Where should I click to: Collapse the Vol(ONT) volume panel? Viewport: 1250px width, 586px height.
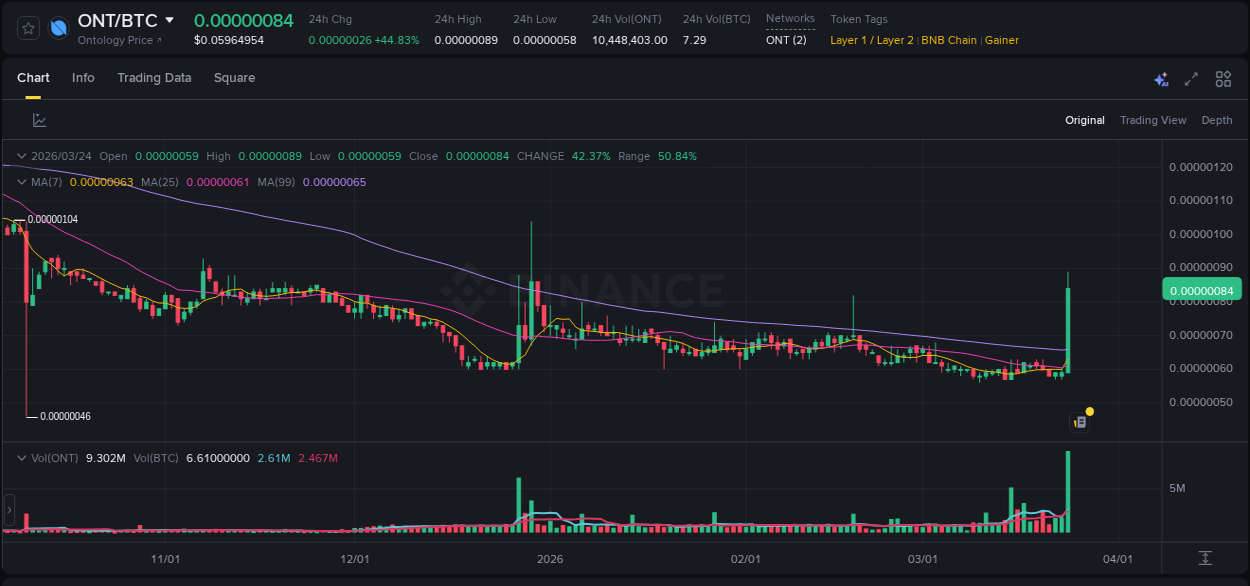[x=20, y=457]
